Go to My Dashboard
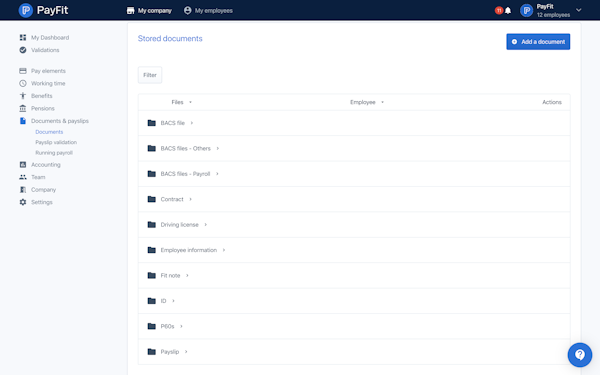600x375 pixels. (x=50, y=38)
